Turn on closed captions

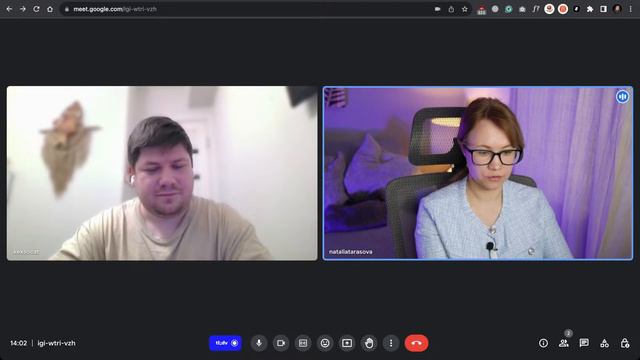303,343
